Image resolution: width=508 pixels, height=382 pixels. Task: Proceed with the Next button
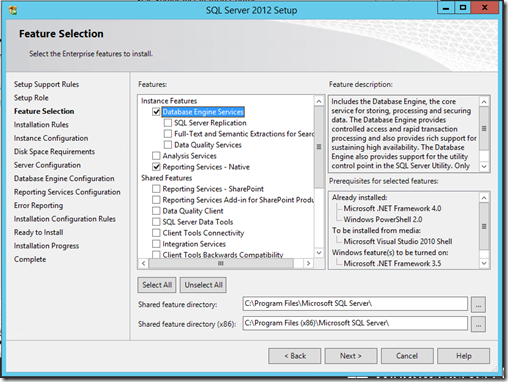click(x=351, y=356)
